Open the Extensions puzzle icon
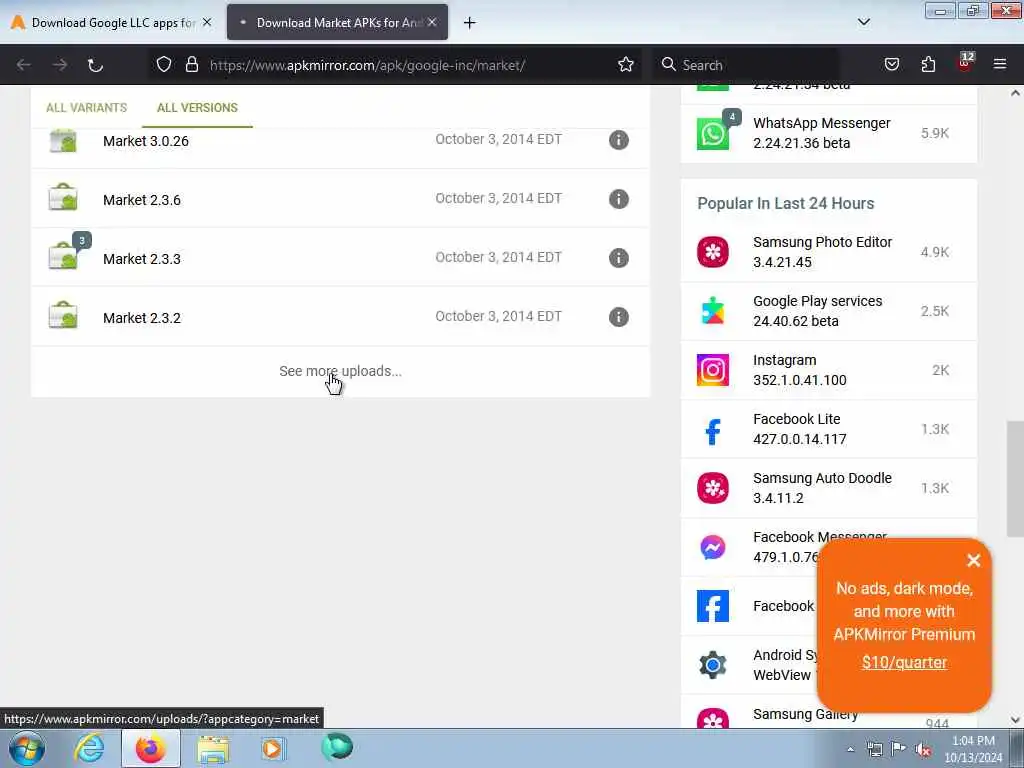1024x768 pixels. (x=928, y=65)
